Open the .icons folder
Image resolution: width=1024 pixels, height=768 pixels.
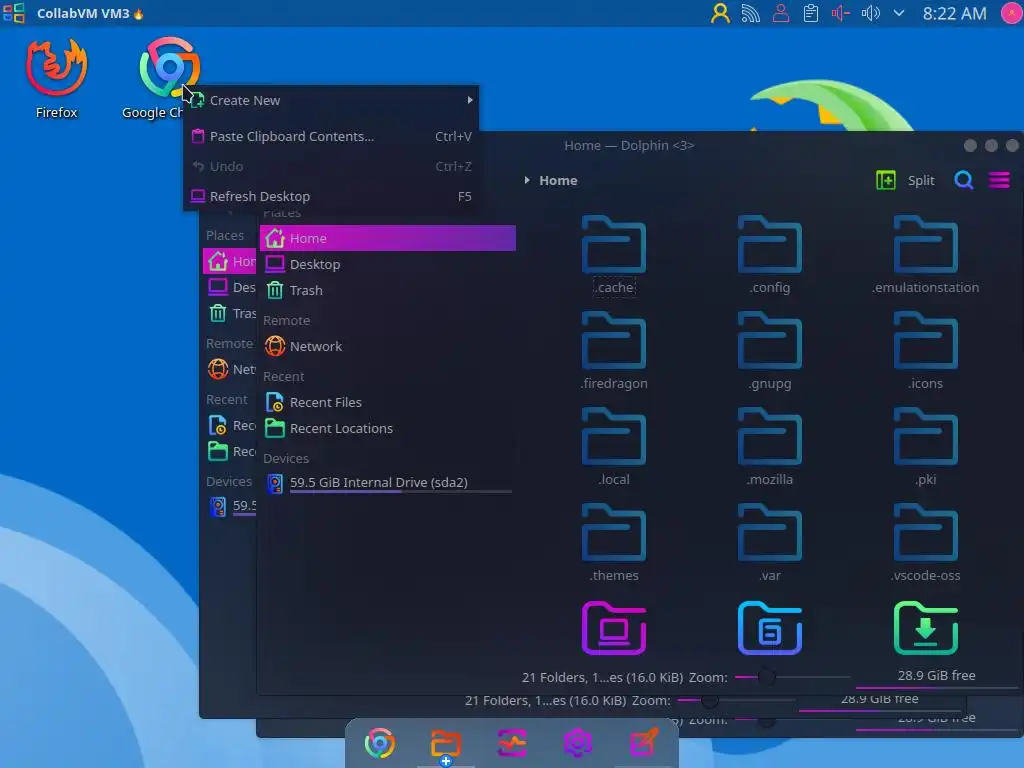pos(925,351)
